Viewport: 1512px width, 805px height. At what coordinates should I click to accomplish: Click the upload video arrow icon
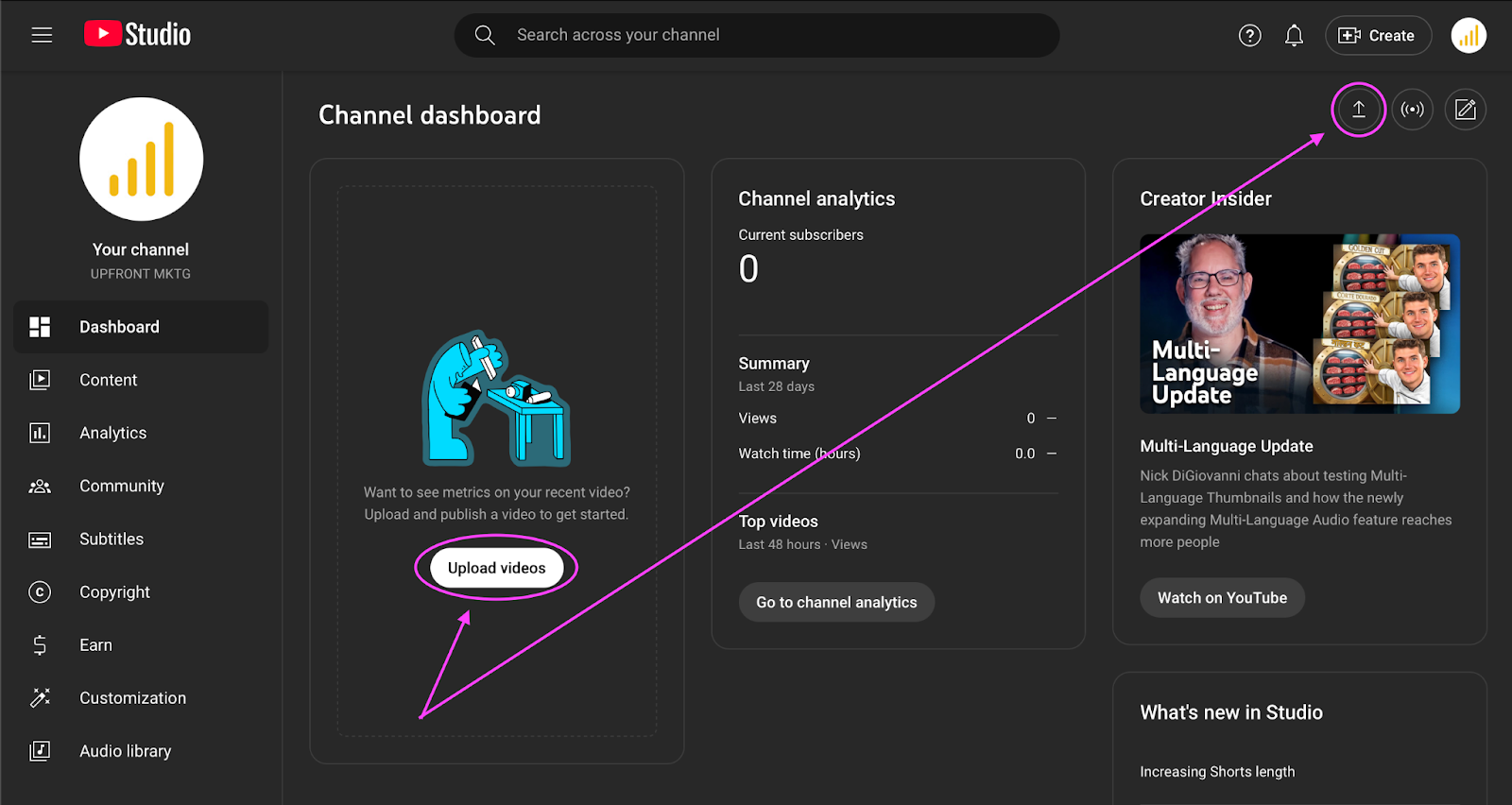(x=1358, y=110)
